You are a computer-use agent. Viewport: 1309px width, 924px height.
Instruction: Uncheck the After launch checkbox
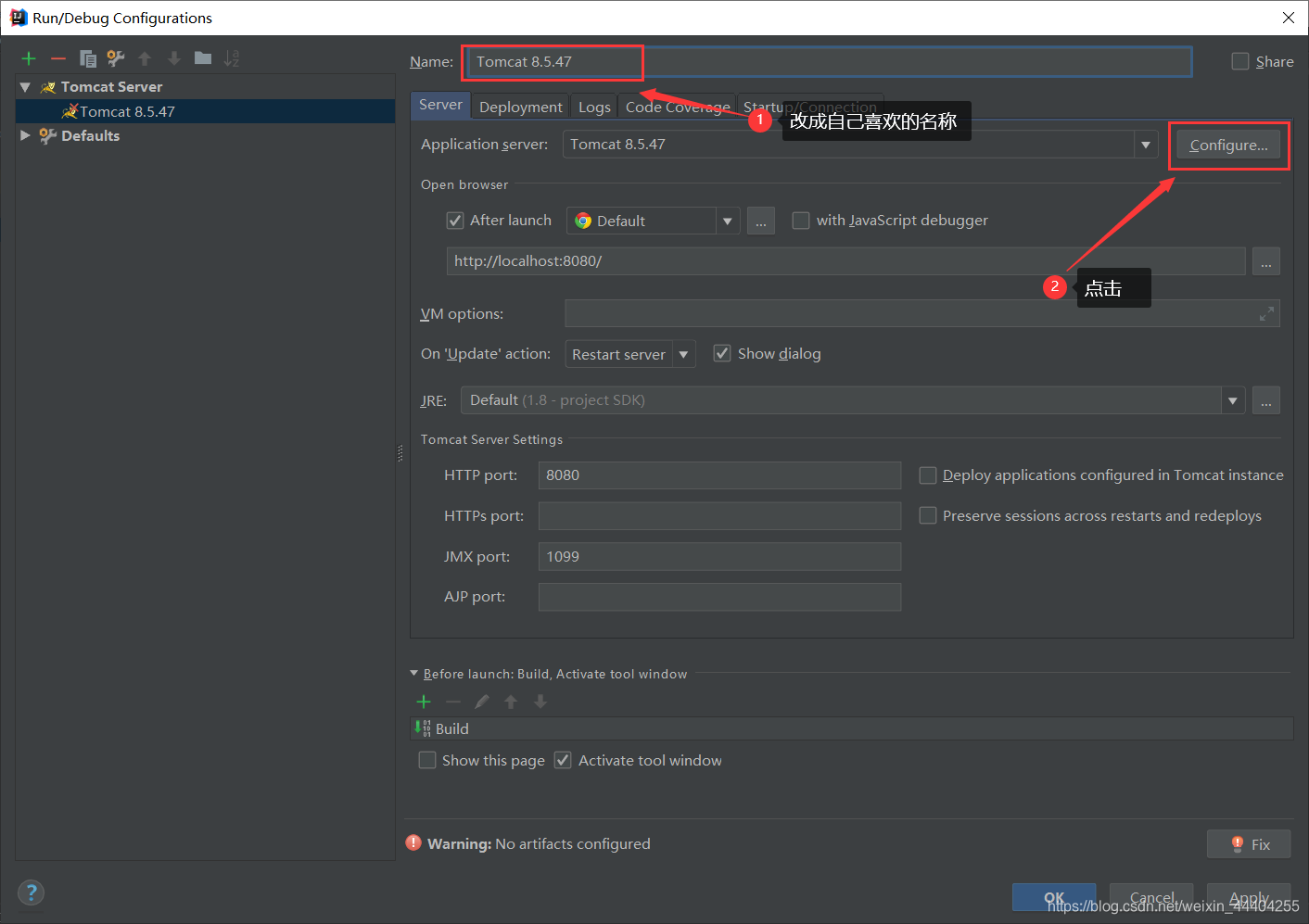455,221
